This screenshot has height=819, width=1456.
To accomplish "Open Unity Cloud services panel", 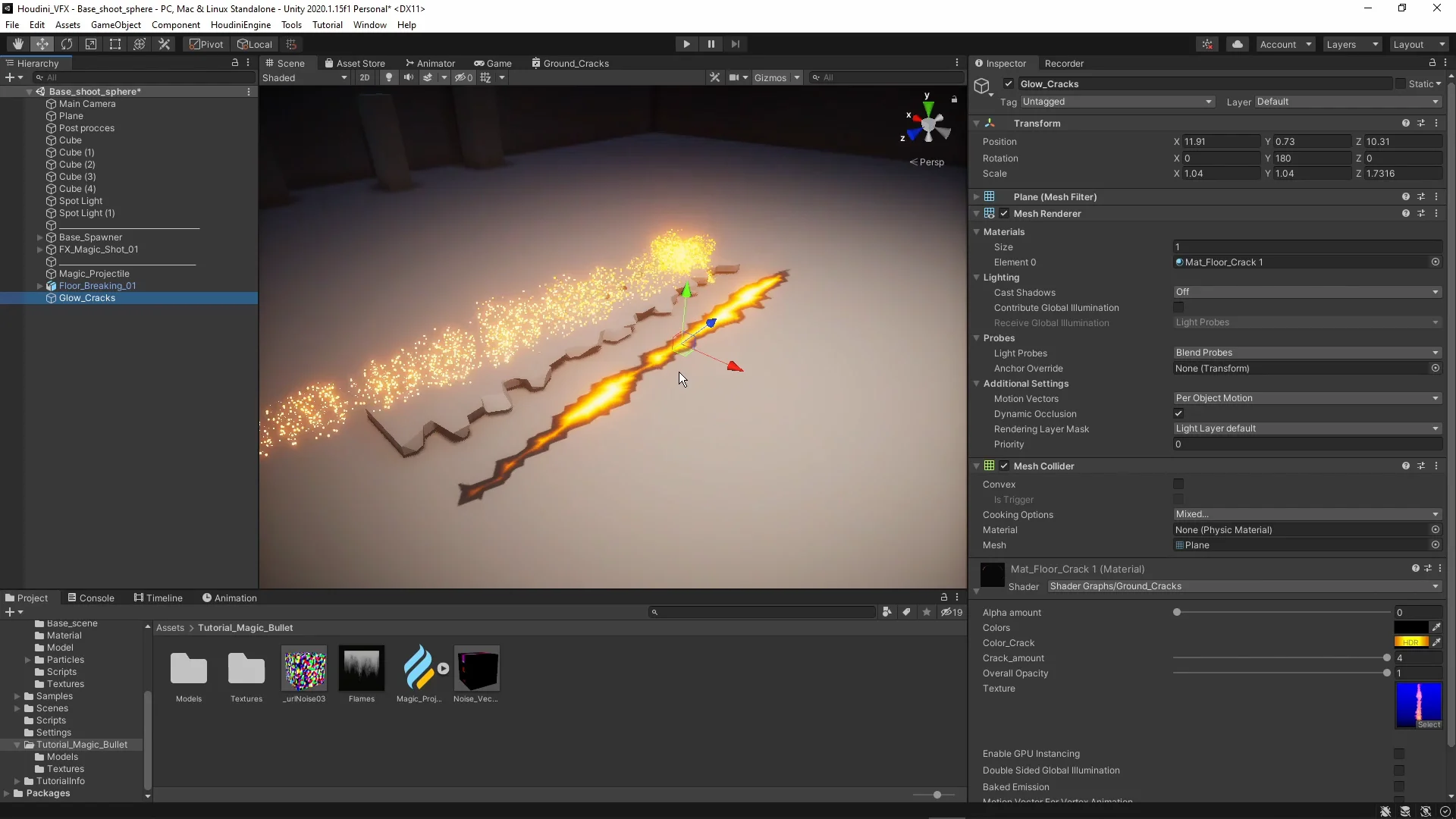I will click(1238, 44).
